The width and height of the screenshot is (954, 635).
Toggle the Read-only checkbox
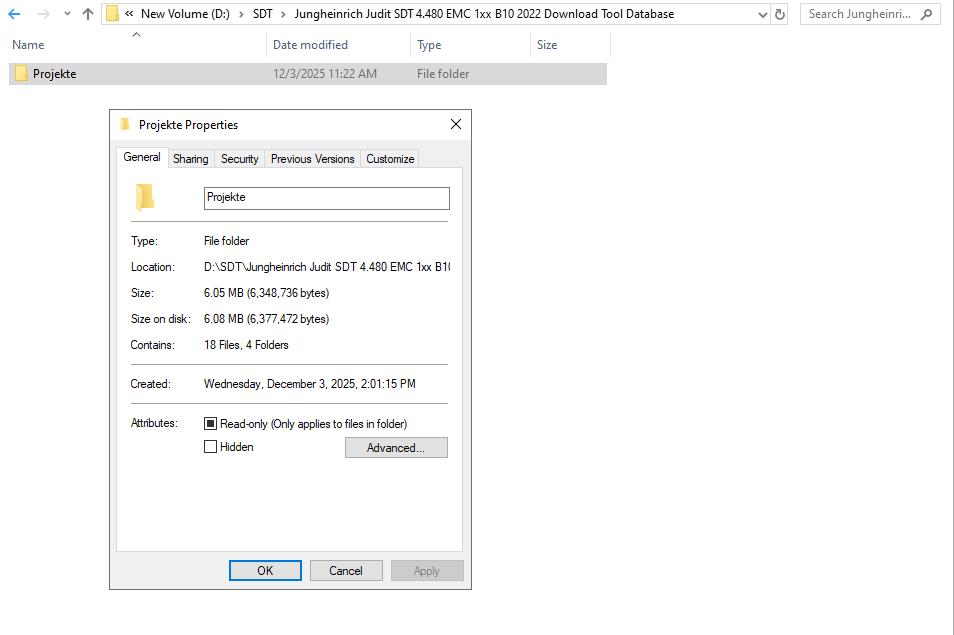[x=211, y=423]
